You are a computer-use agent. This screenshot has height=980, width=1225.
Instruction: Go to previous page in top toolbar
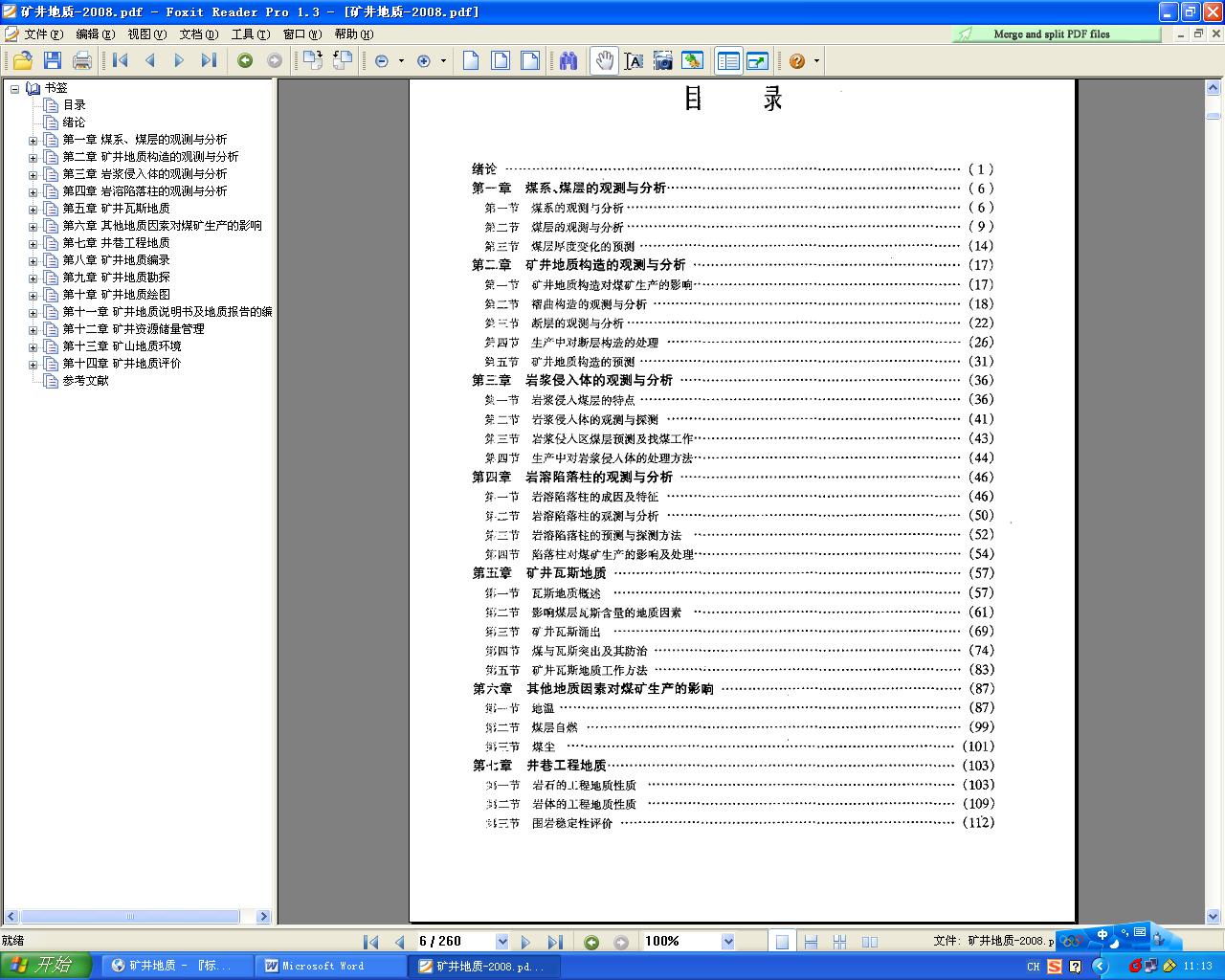click(150, 60)
